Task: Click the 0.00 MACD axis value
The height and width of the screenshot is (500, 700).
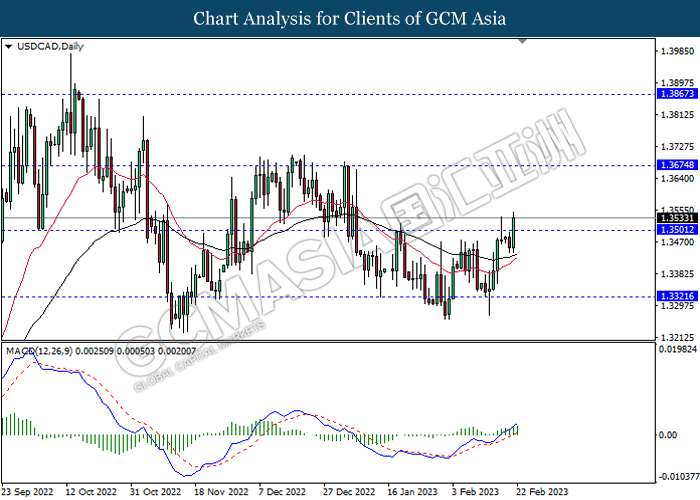Action: coord(668,435)
